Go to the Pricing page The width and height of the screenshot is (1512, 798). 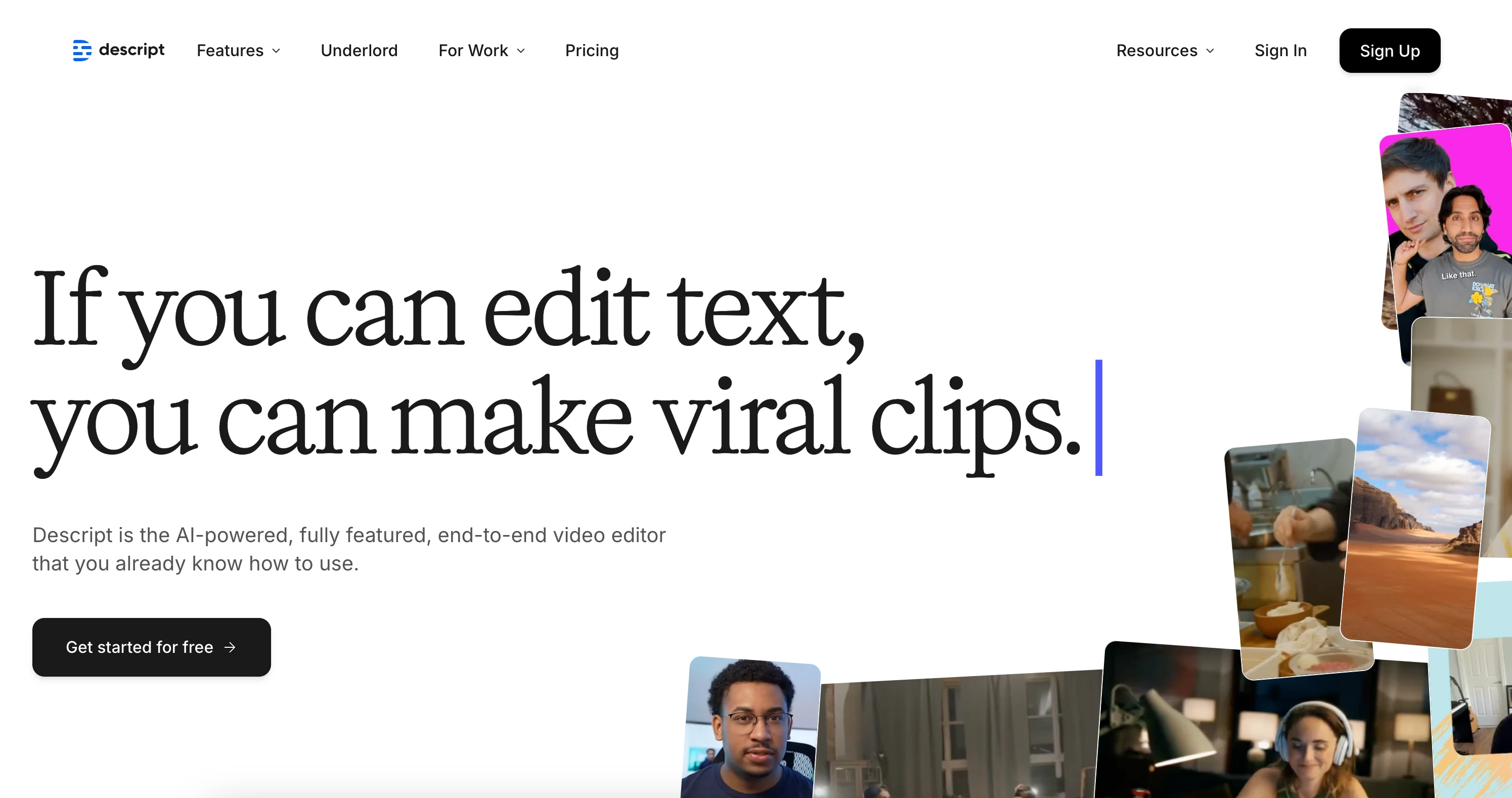pyautogui.click(x=592, y=51)
